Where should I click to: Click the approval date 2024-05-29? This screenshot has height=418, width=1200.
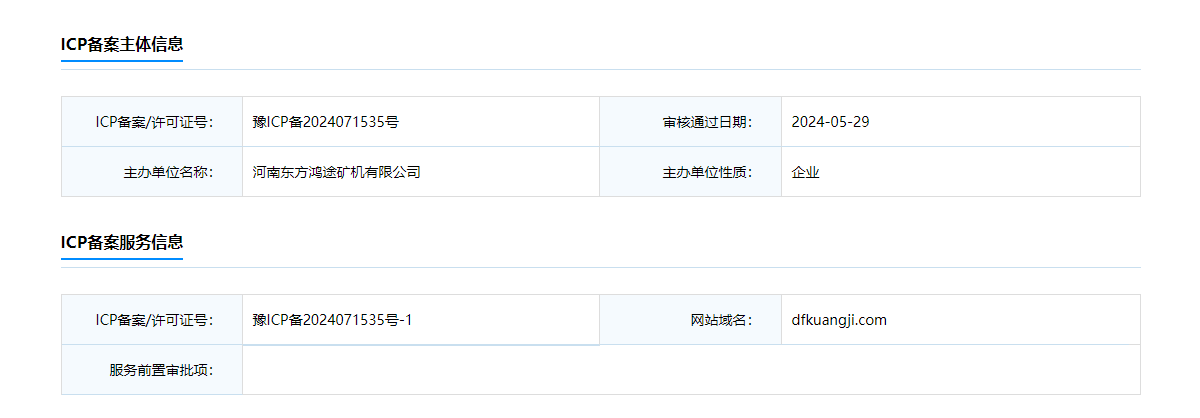pos(830,122)
